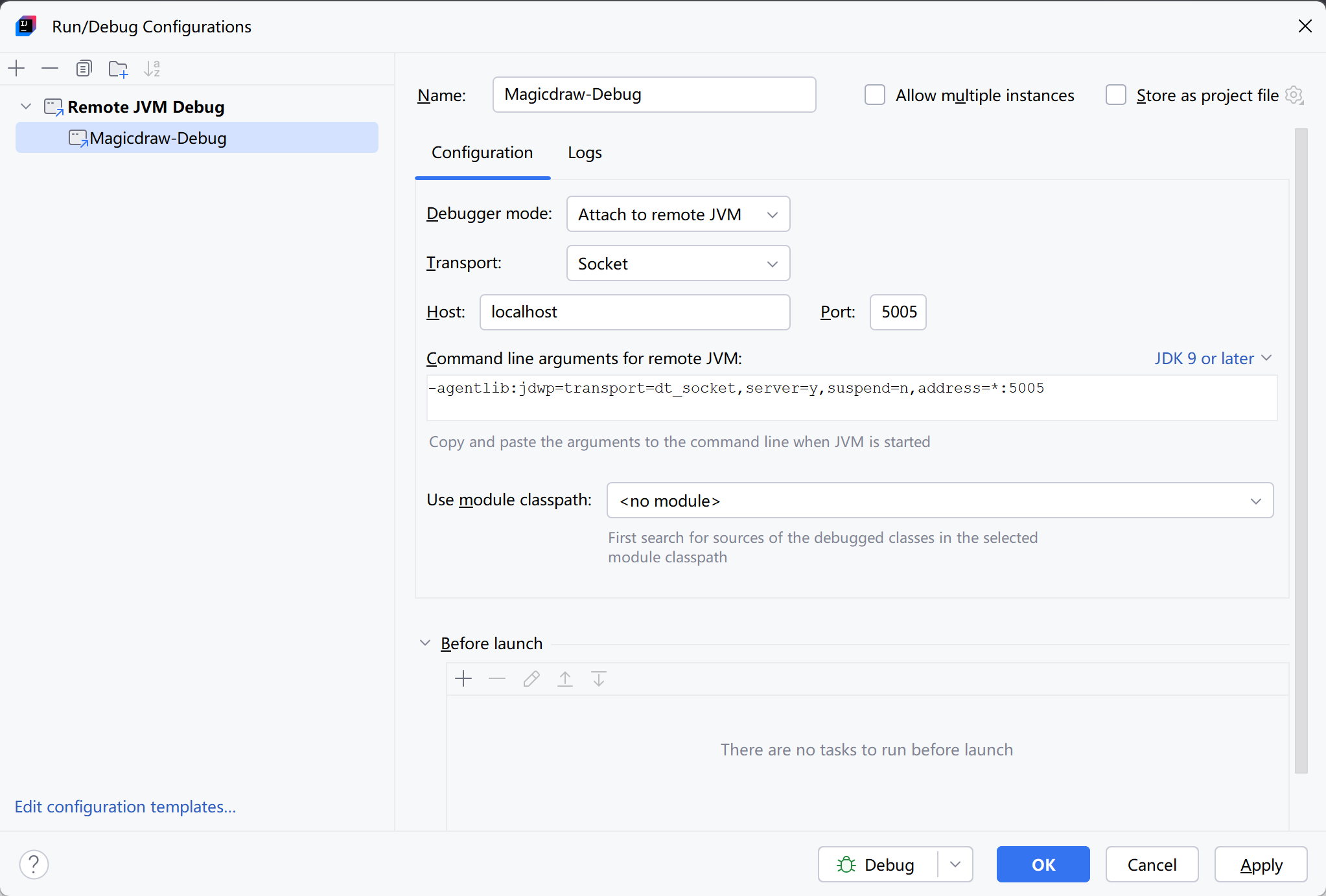Select Magicdraw-Debug configuration in tree
The width and height of the screenshot is (1326, 896).
pyautogui.click(x=158, y=138)
